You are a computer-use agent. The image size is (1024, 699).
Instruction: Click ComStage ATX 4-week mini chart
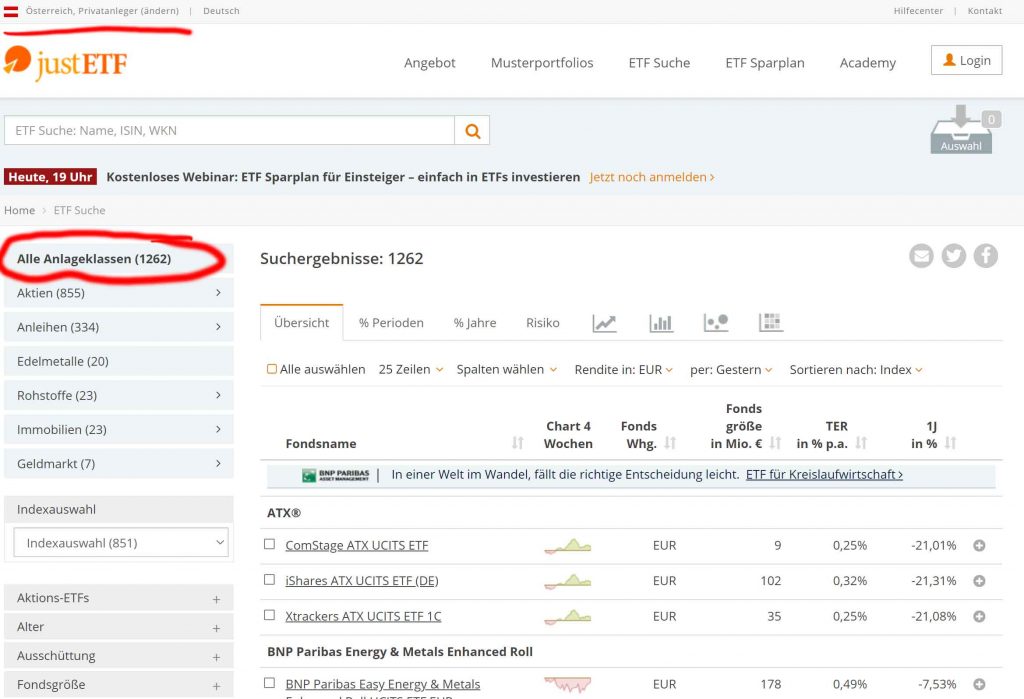coord(568,545)
